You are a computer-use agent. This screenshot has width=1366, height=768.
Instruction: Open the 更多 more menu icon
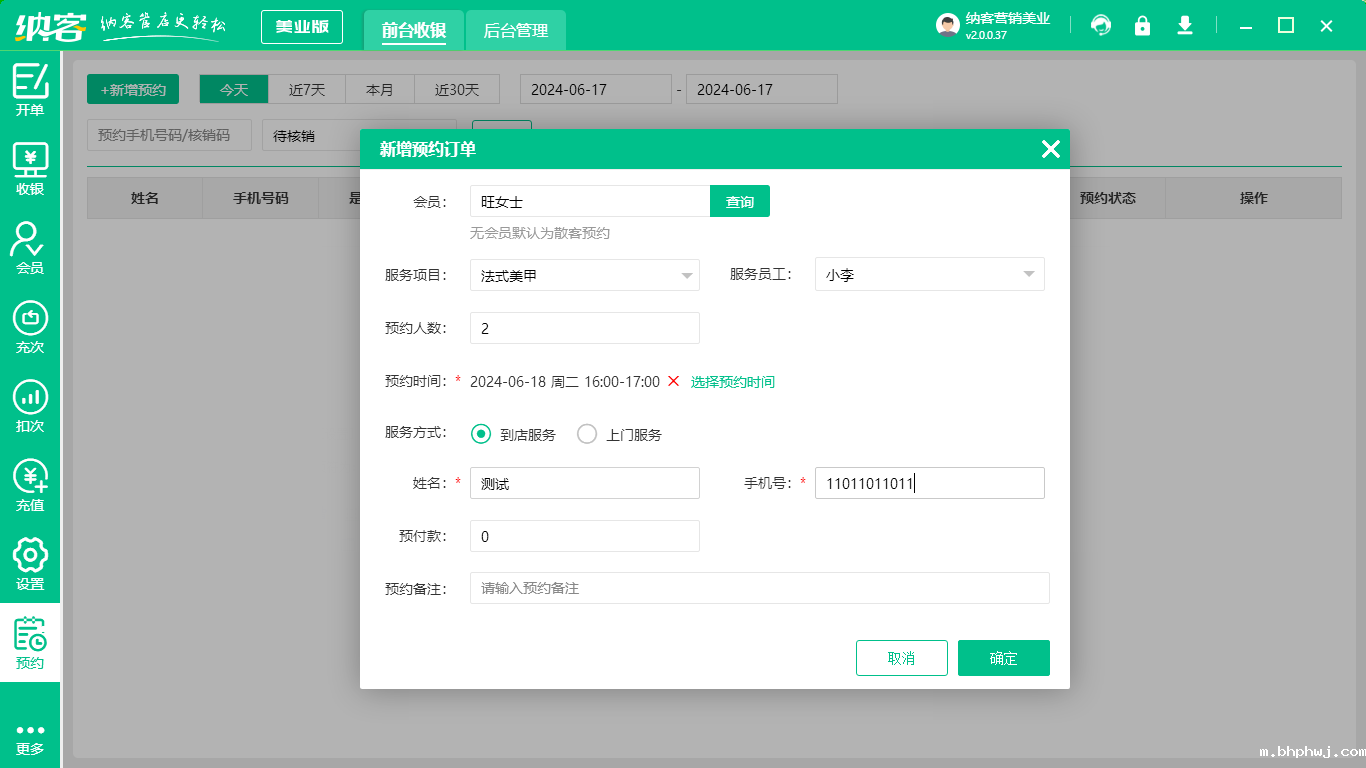point(30,738)
